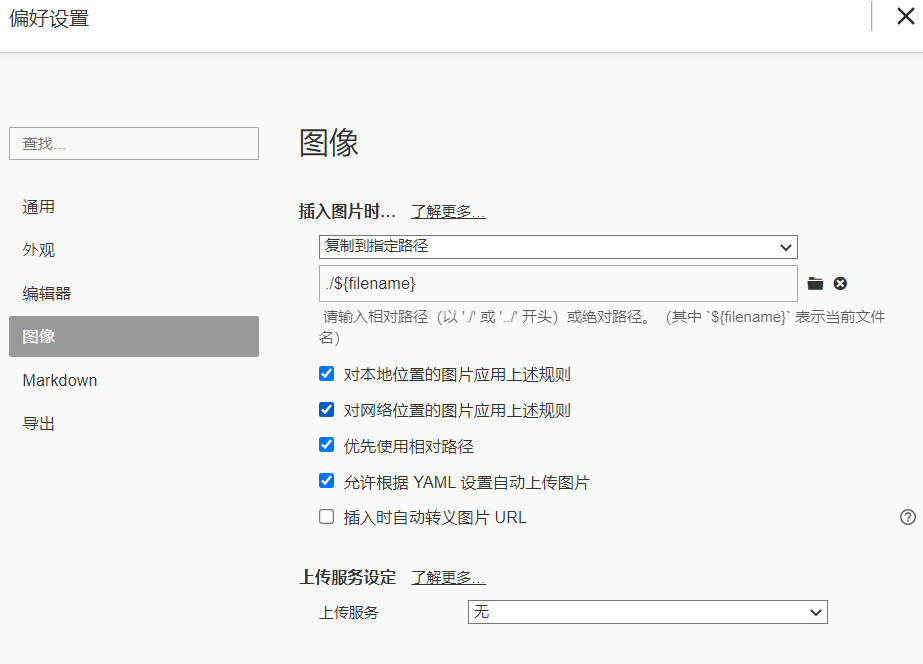
Task: Click the clear path circle-x icon
Action: coord(840,283)
